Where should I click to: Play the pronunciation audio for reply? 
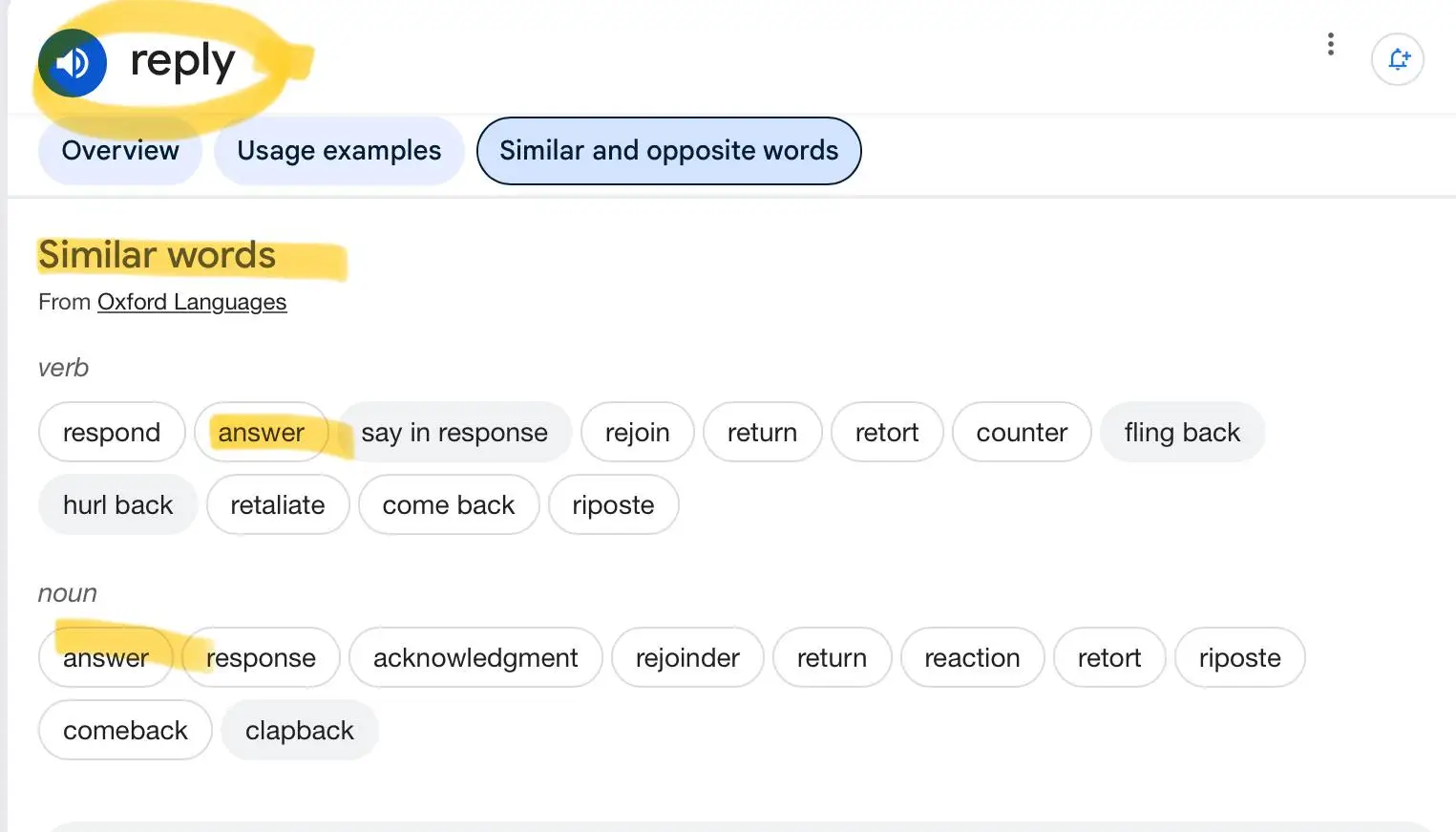click(x=73, y=63)
